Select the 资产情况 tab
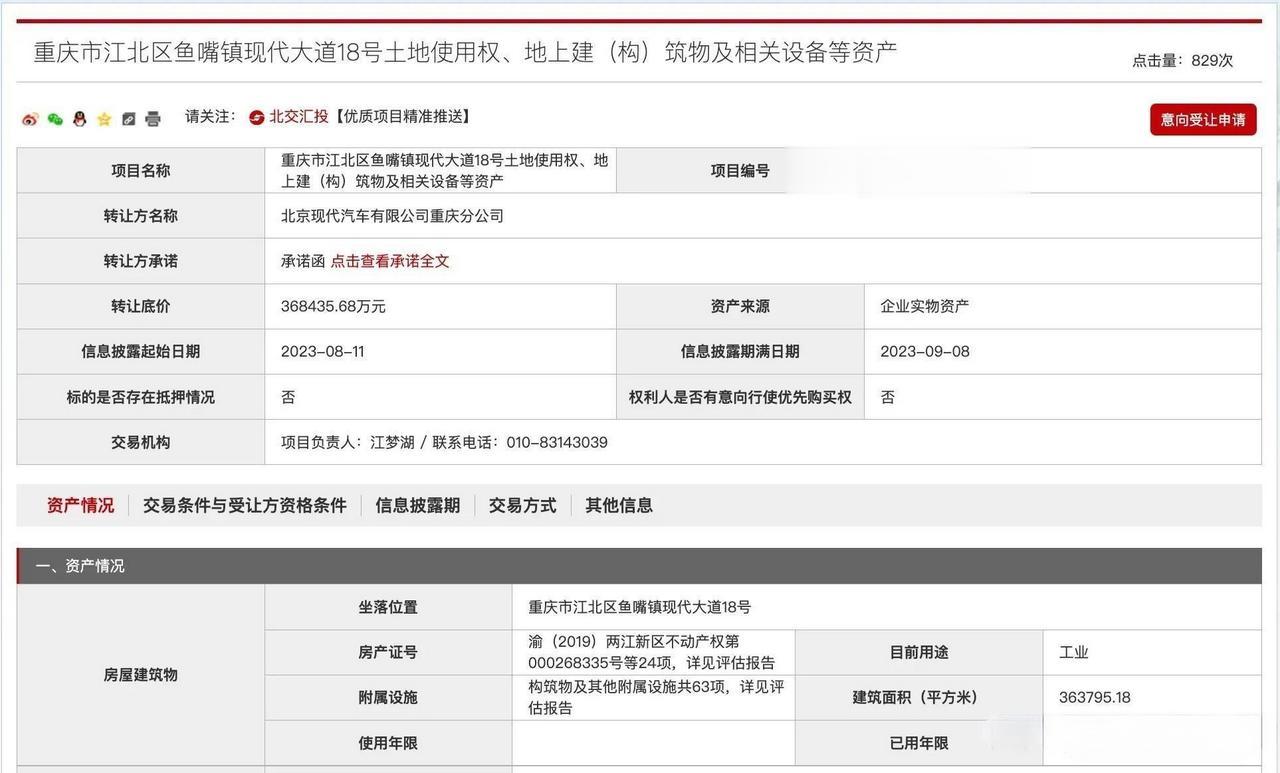This screenshot has width=1280, height=773. pyautogui.click(x=80, y=505)
